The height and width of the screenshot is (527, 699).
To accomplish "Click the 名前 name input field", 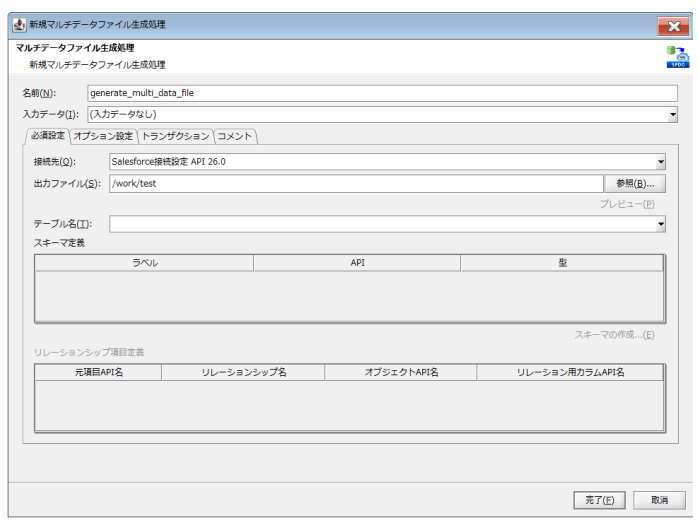I will [x=381, y=93].
